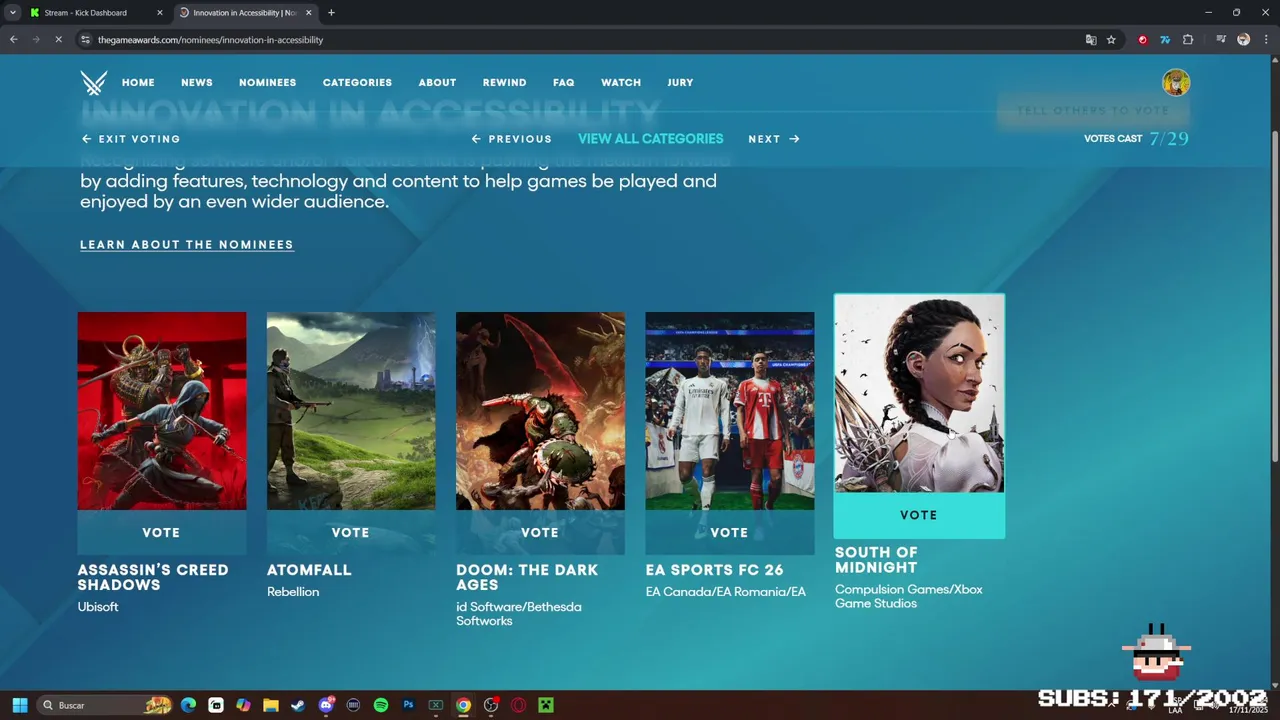Bookmark this page with the star icon
Screen dimensions: 1280x720
coord(1111,40)
